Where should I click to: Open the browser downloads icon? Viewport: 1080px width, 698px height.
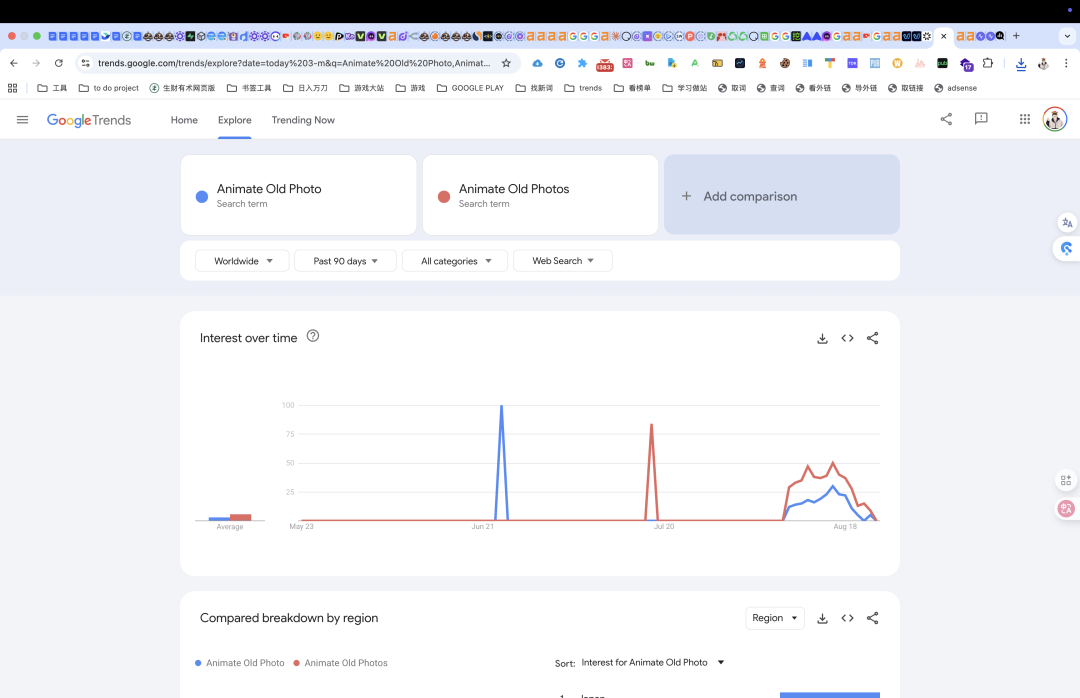(x=1021, y=63)
